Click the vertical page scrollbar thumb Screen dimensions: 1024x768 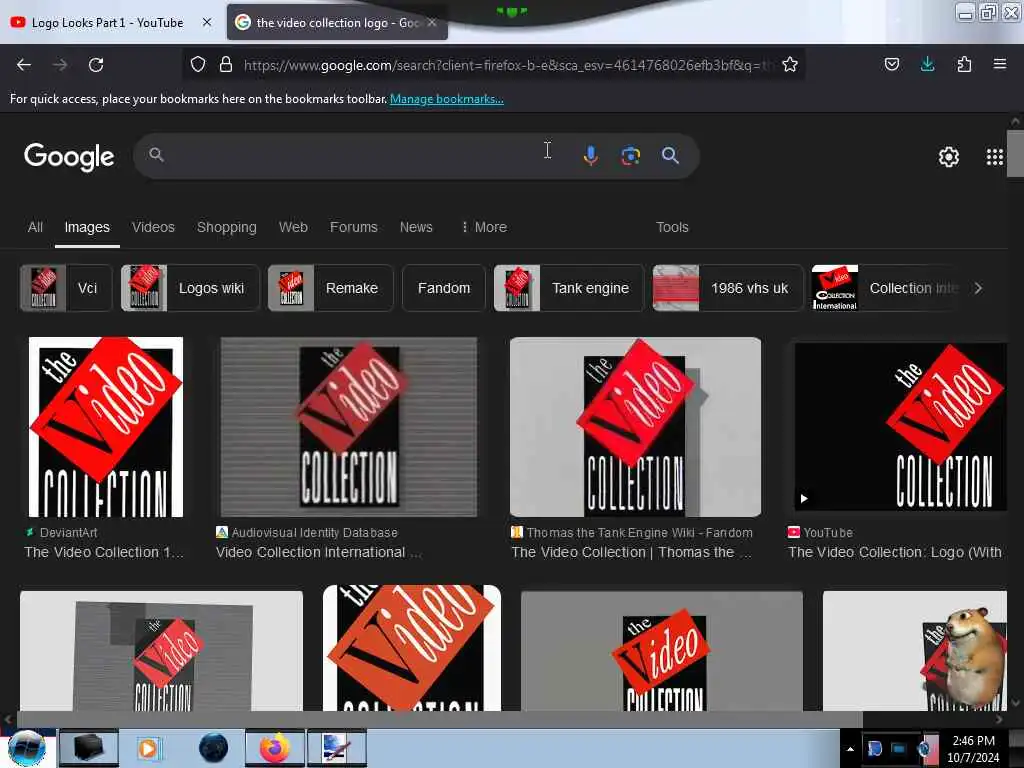coord(1015,153)
